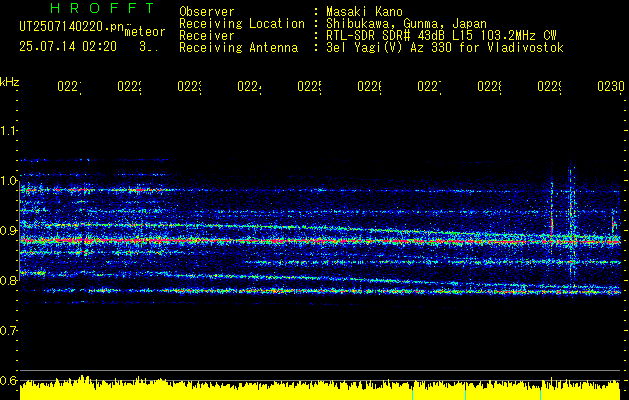This screenshot has width=629, height=400.
Task: Click the vertical meteor echo burst after the 0229 marker
Action: (572, 227)
